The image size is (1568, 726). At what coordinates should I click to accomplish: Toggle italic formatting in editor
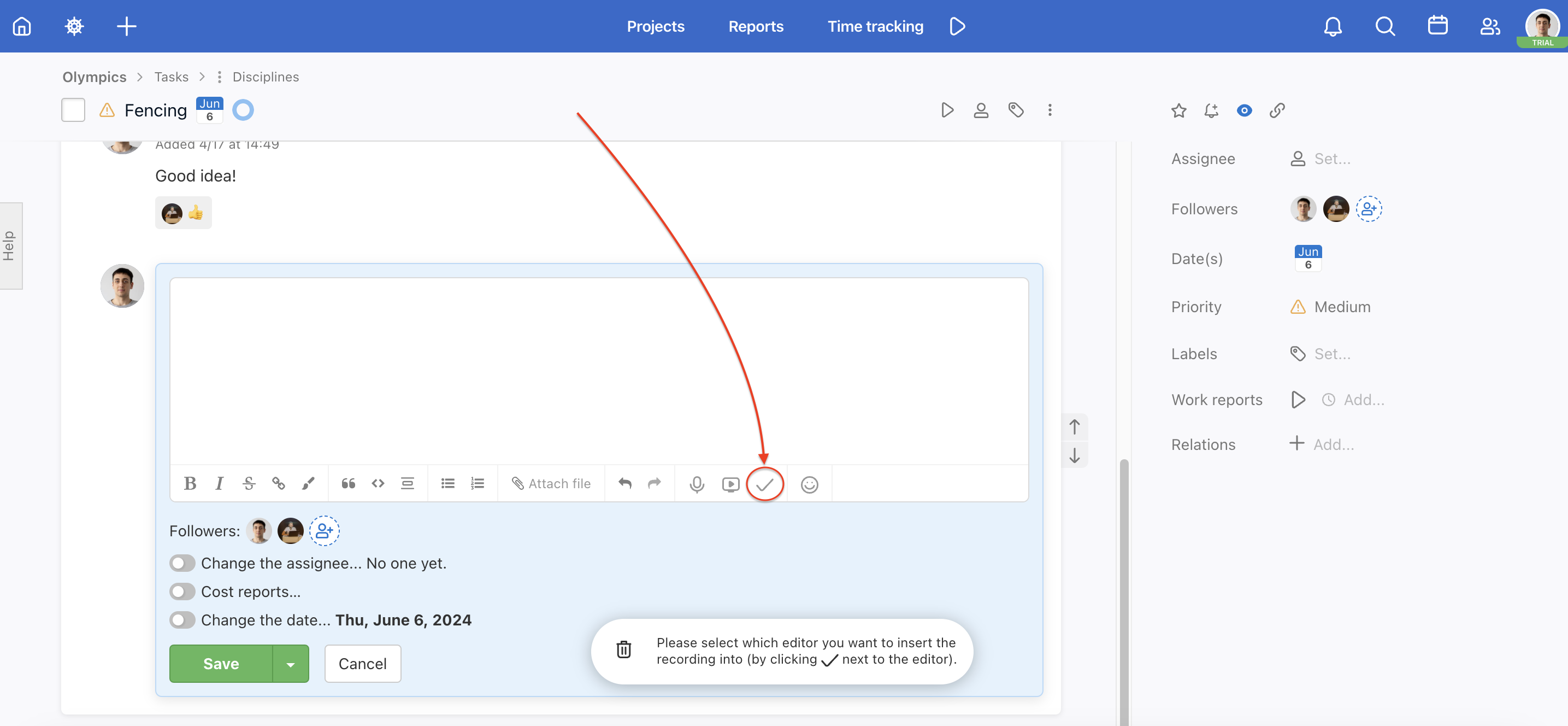pos(219,483)
